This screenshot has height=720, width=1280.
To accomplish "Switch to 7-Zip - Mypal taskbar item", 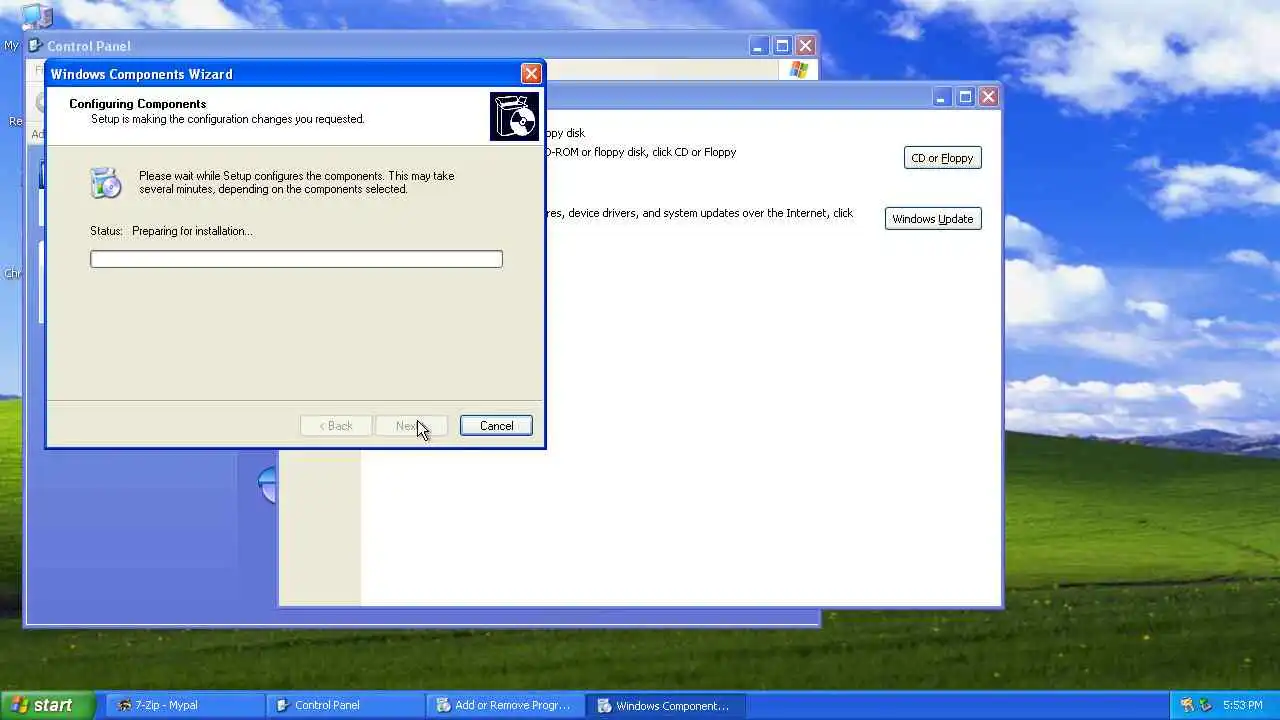I will [186, 705].
